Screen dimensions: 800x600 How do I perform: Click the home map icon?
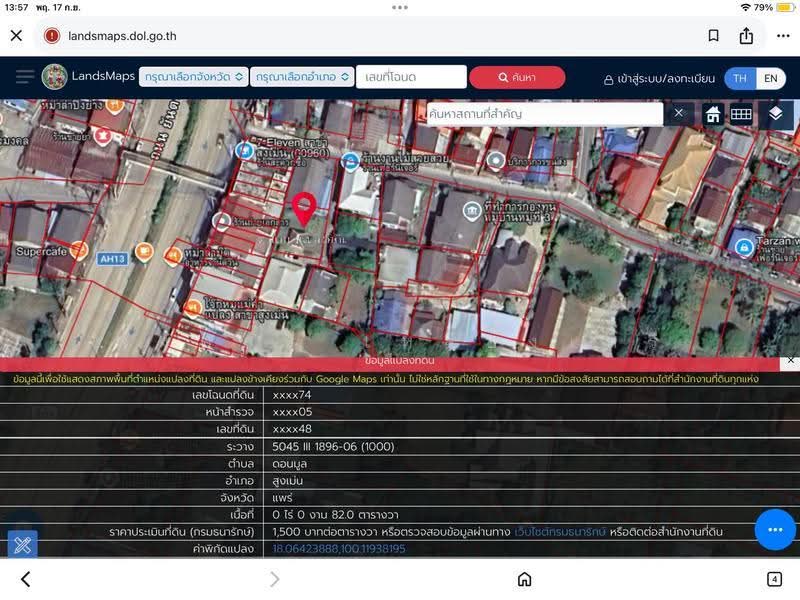[713, 114]
